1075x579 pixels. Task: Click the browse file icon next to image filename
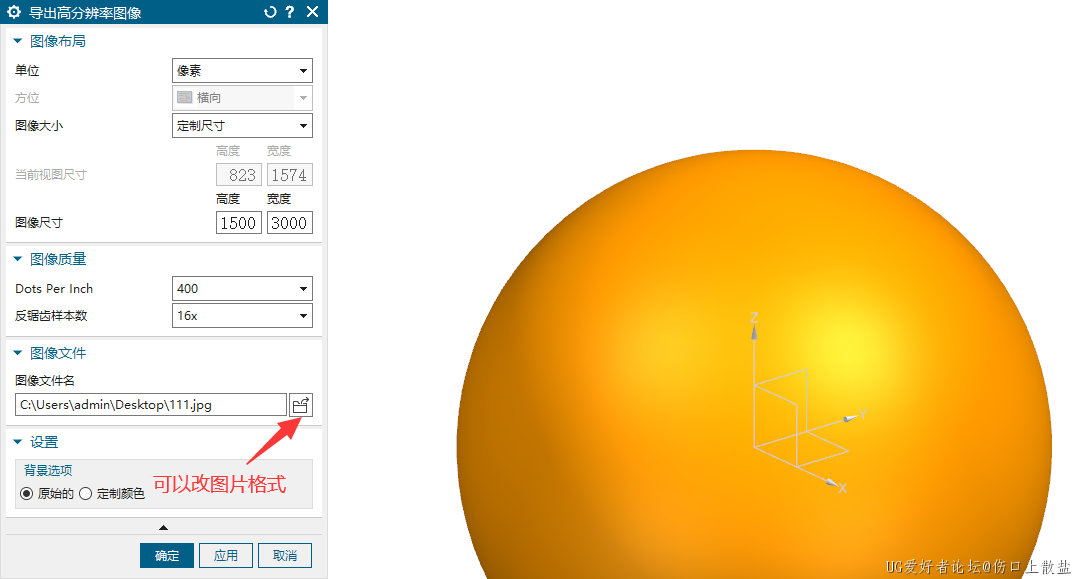[300, 405]
